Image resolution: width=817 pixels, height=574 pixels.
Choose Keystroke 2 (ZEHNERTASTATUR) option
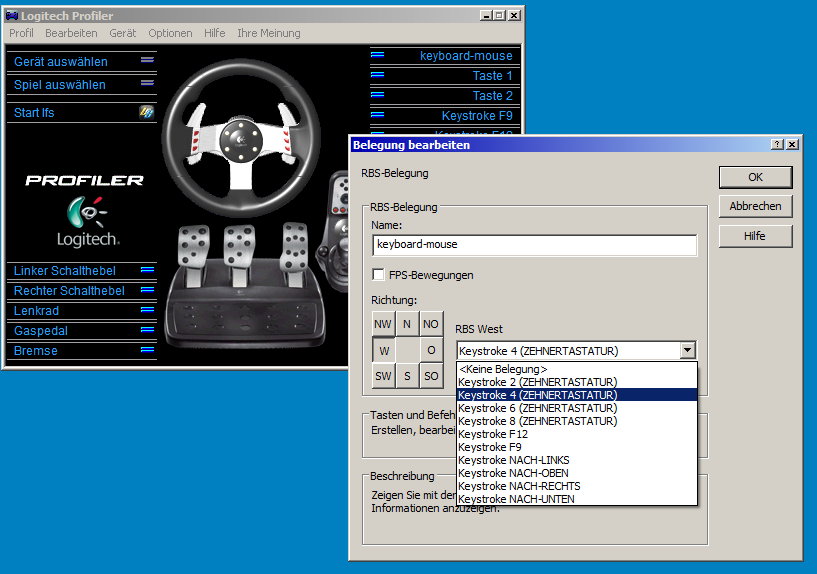[x=577, y=382]
